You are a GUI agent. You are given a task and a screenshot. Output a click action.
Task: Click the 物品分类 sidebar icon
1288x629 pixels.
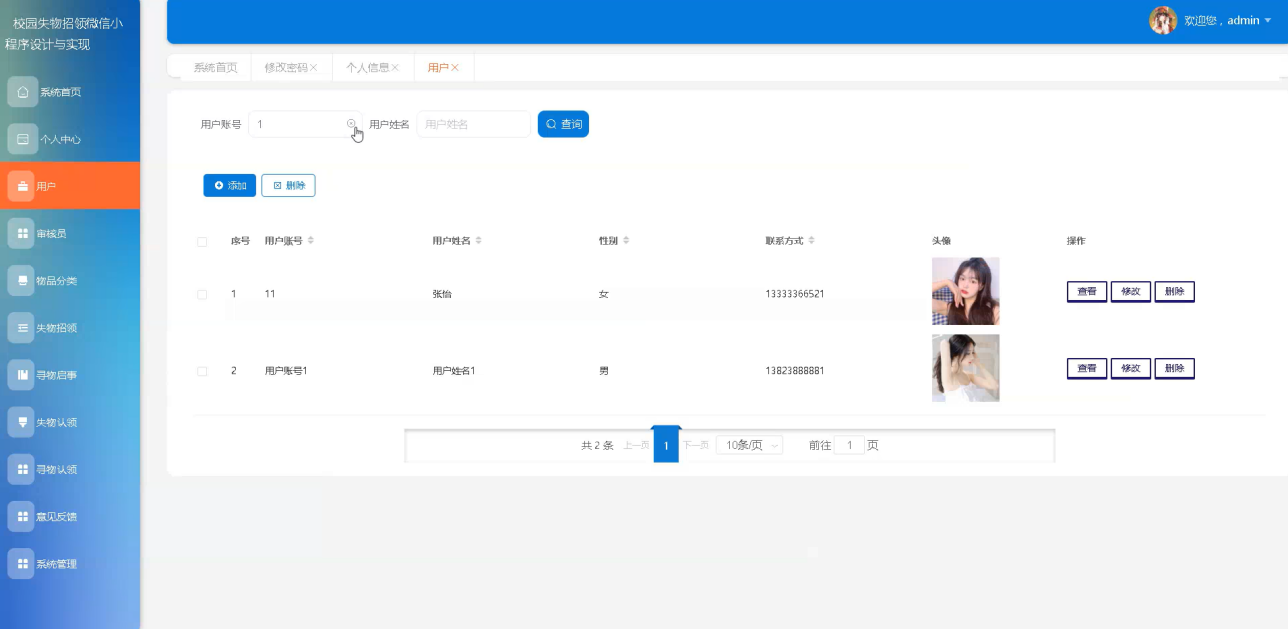pos(22,281)
